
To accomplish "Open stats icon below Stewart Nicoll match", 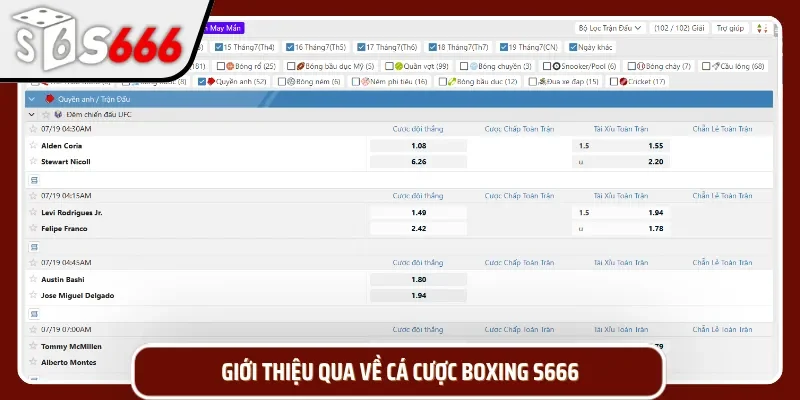I will pyautogui.click(x=34, y=180).
